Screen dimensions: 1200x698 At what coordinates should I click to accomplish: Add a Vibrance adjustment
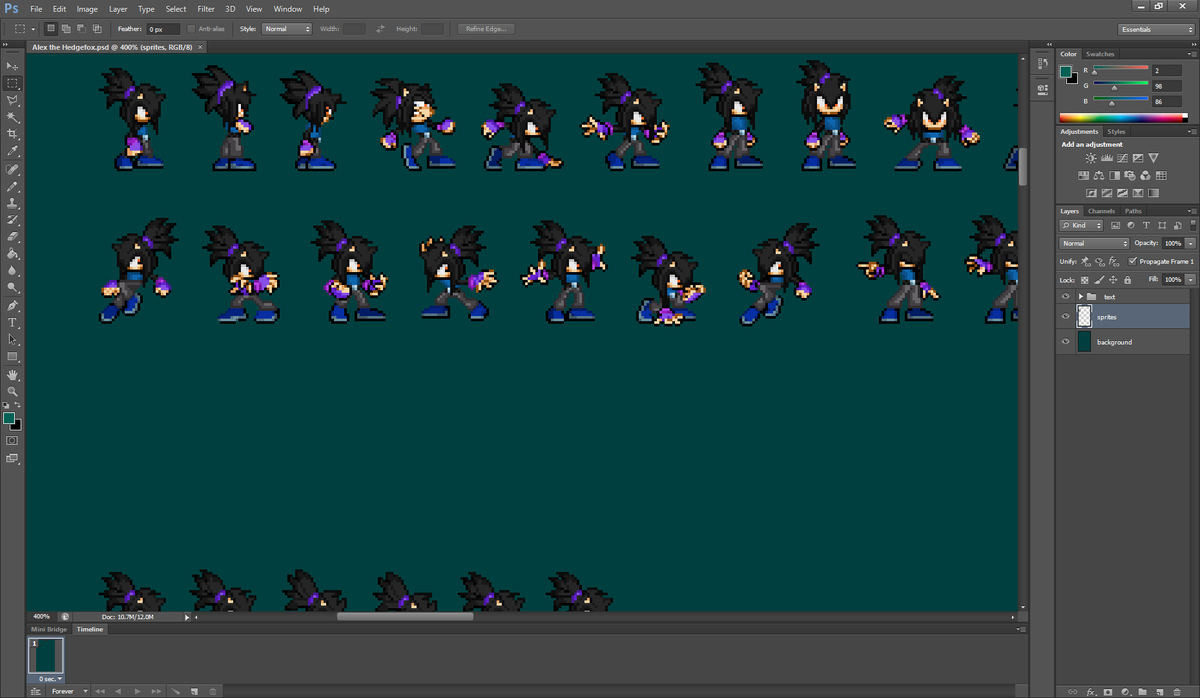(1153, 158)
